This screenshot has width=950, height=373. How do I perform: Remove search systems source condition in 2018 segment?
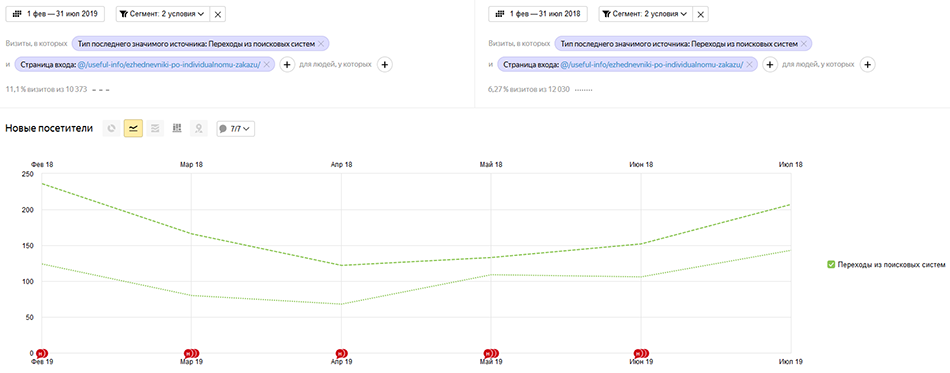803,44
